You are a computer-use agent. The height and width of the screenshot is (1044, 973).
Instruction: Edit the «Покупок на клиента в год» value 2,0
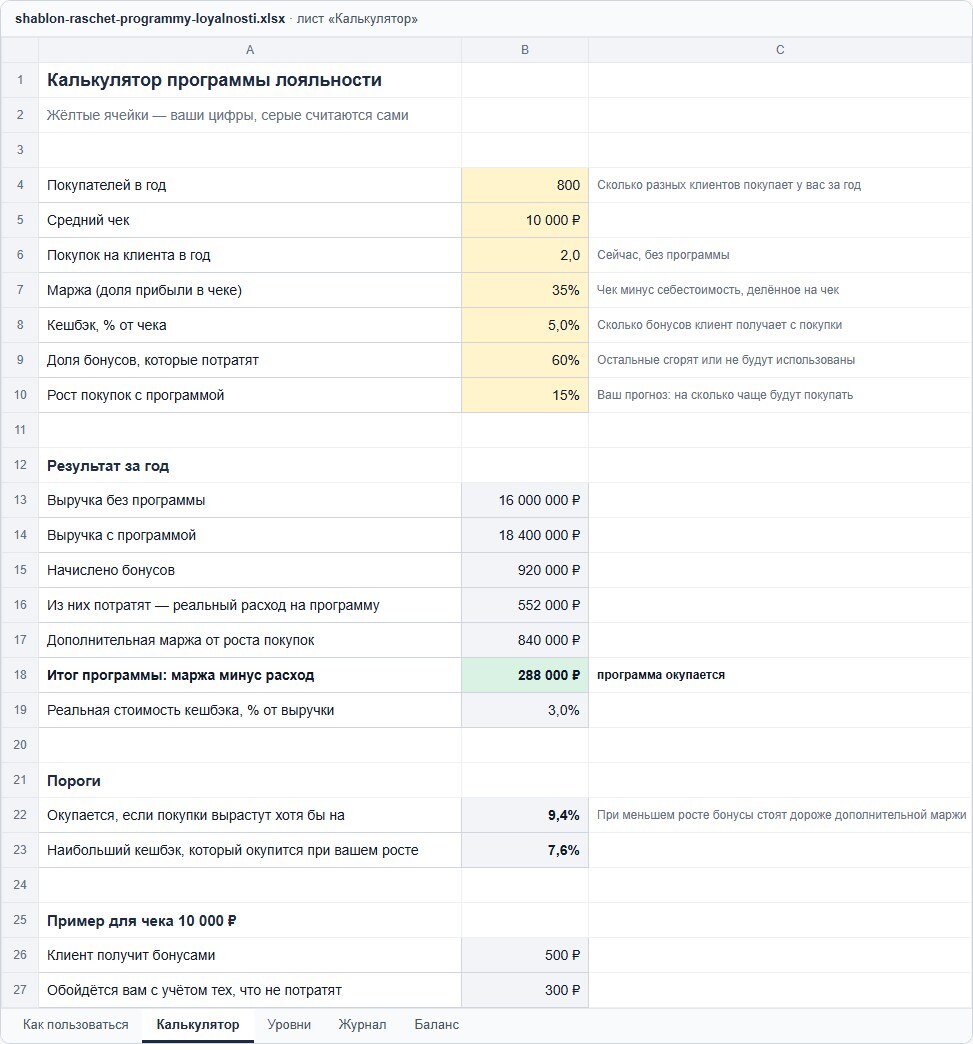point(525,255)
